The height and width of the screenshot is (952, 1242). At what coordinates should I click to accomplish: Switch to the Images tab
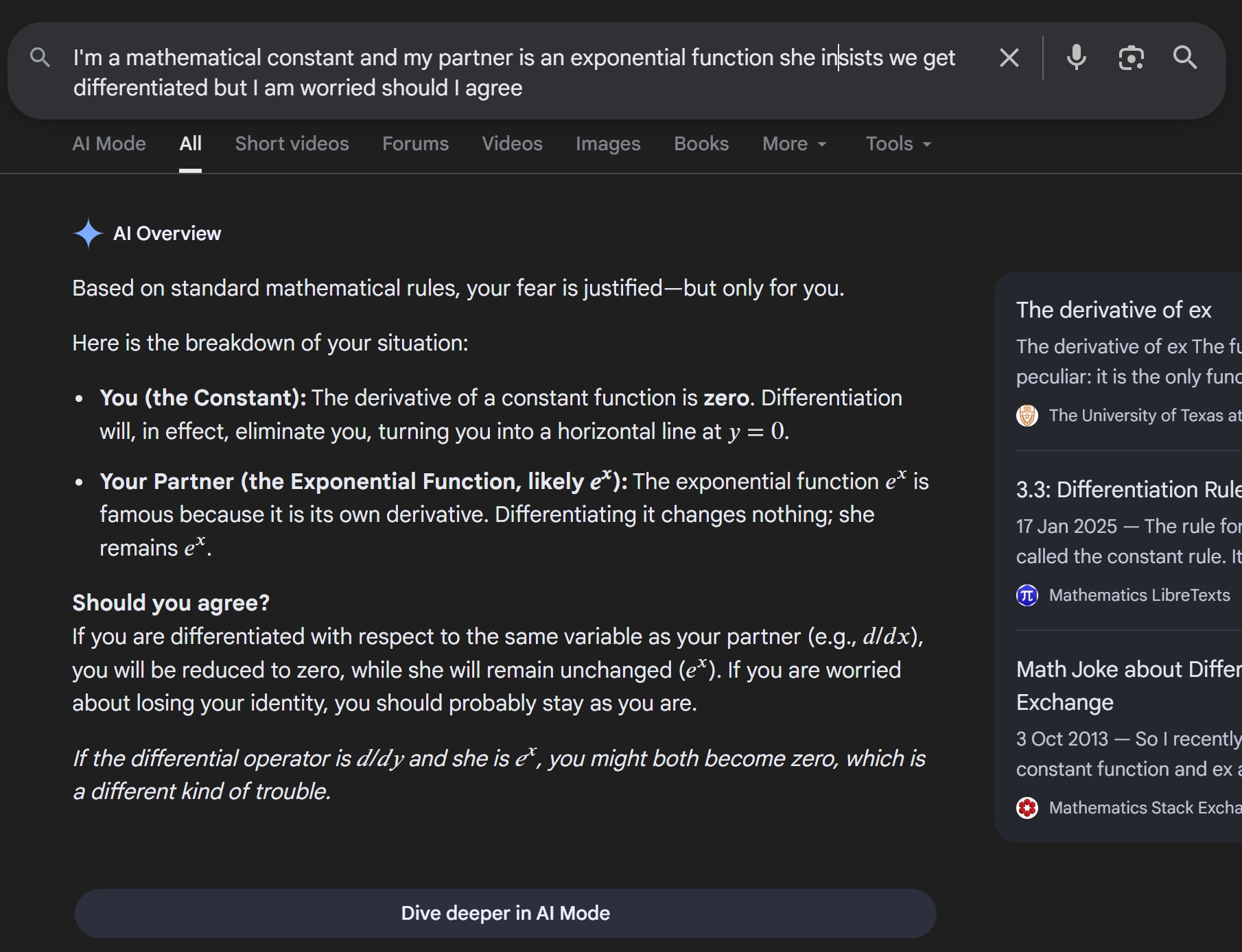[x=608, y=144]
